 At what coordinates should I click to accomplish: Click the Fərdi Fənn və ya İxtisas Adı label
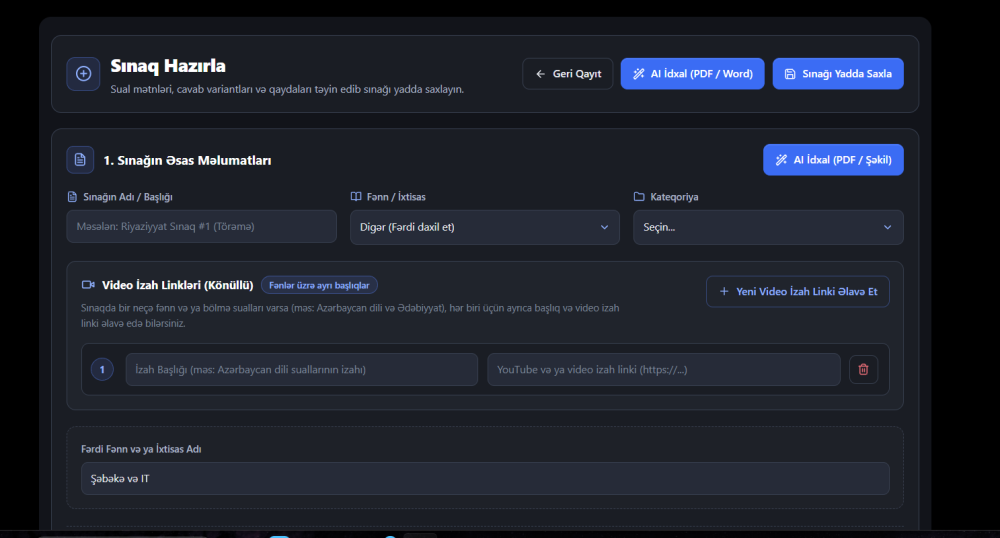141,449
